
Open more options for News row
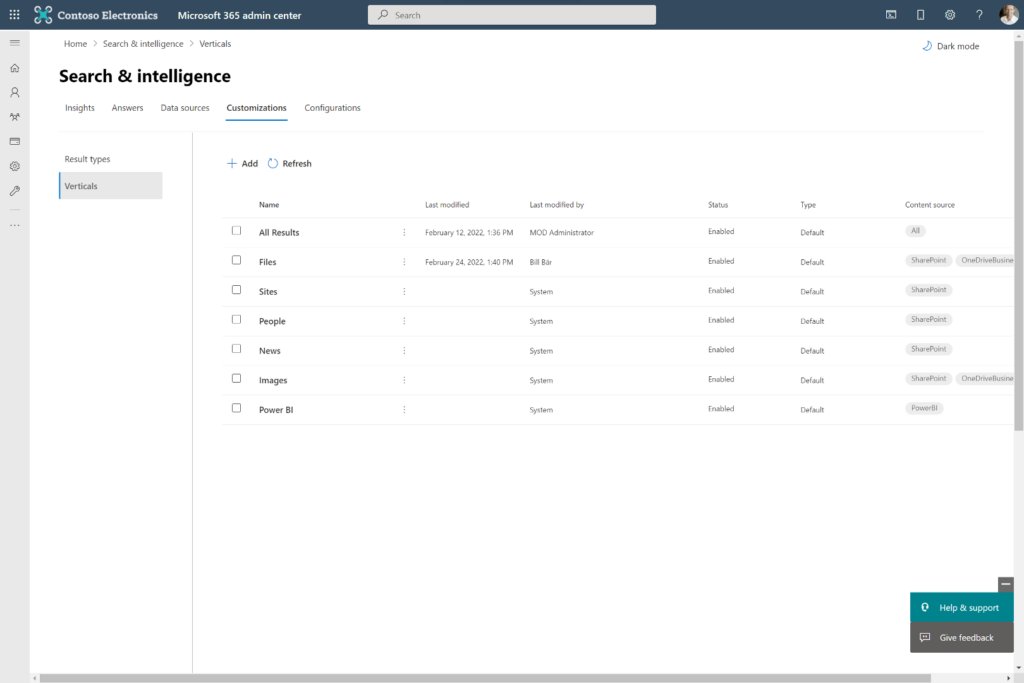pos(404,351)
